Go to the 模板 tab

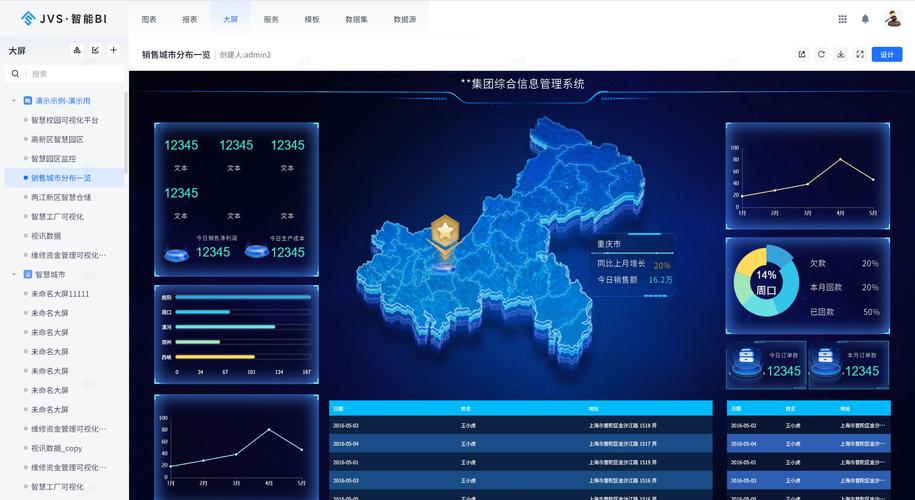(x=312, y=19)
